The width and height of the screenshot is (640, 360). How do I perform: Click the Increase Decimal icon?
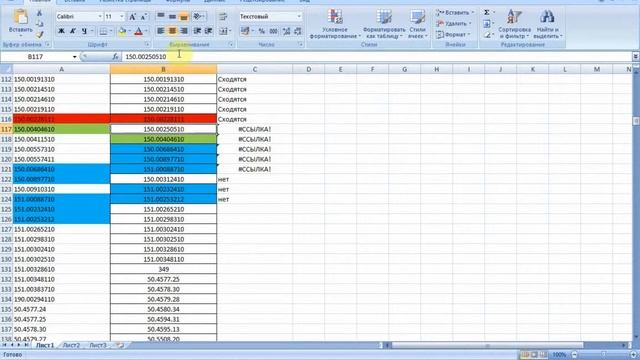286,31
